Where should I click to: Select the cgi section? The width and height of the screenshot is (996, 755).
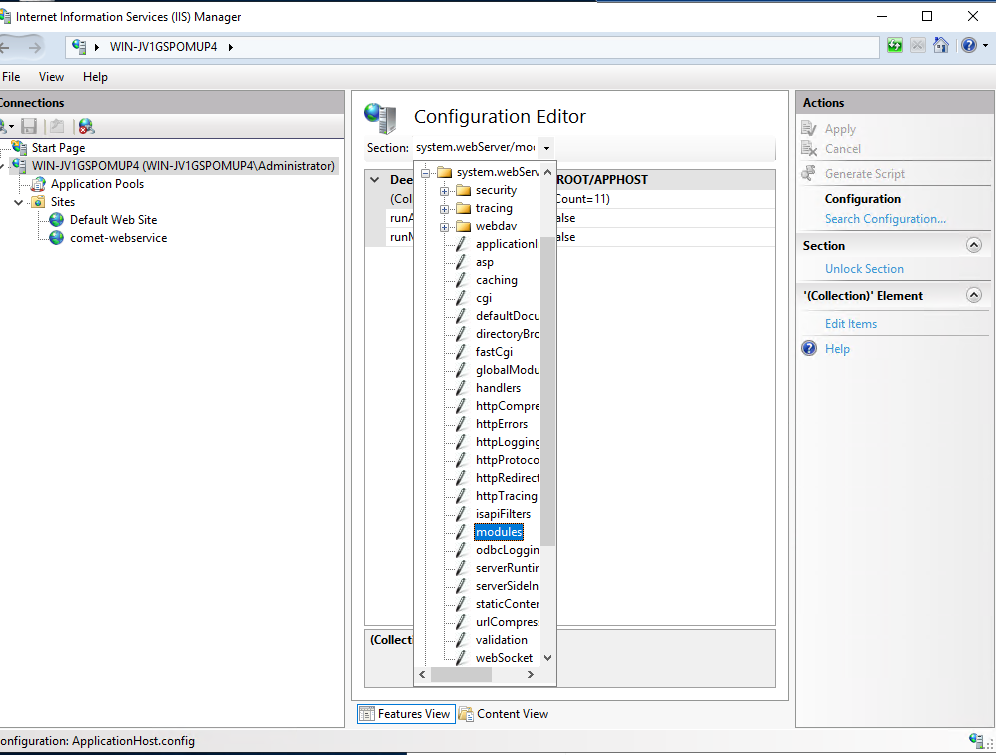pyautogui.click(x=483, y=298)
